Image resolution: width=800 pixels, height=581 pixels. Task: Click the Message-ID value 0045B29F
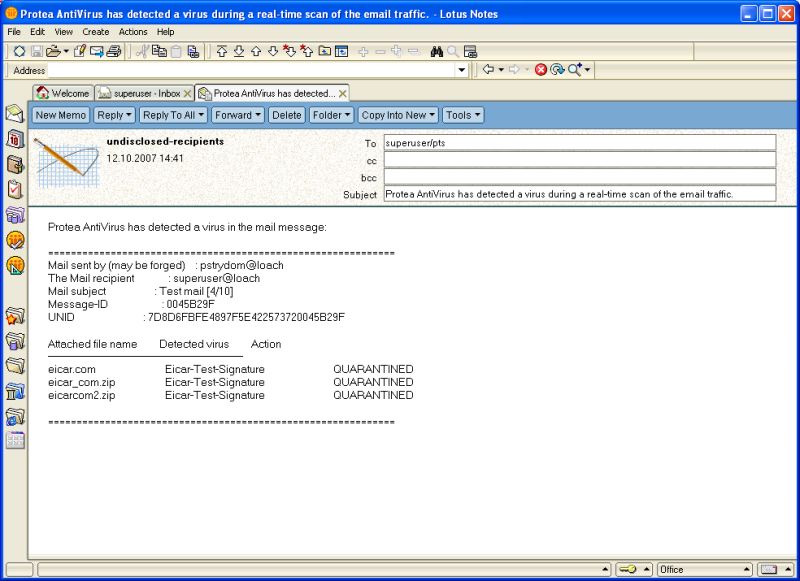click(190, 304)
